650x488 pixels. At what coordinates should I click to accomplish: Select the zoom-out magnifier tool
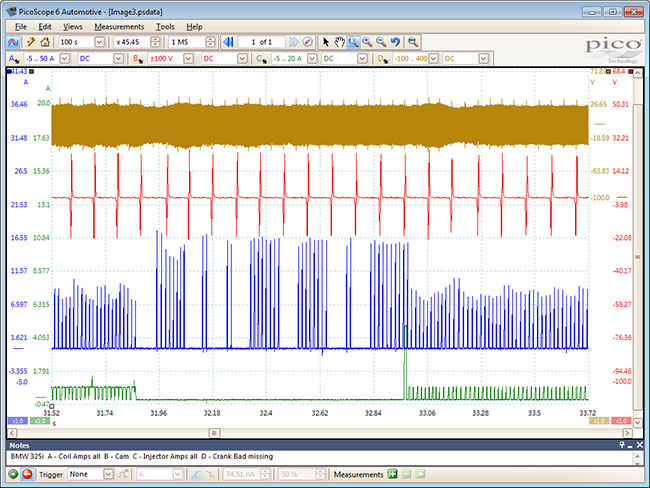(x=381, y=42)
